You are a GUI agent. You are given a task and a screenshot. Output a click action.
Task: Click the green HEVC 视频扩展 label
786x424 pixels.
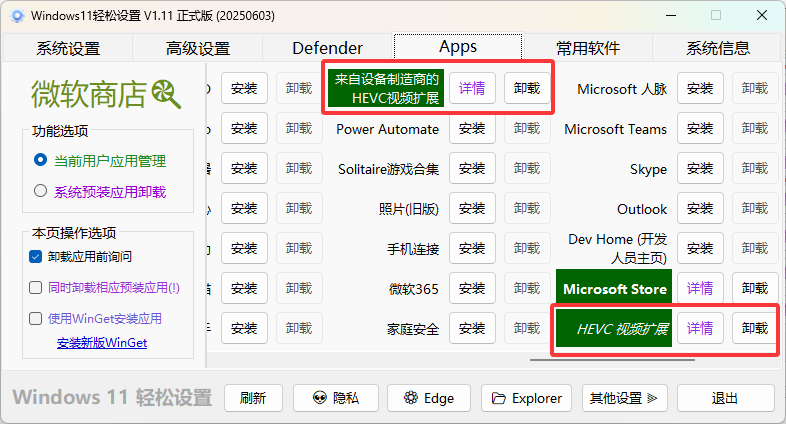[x=614, y=328]
